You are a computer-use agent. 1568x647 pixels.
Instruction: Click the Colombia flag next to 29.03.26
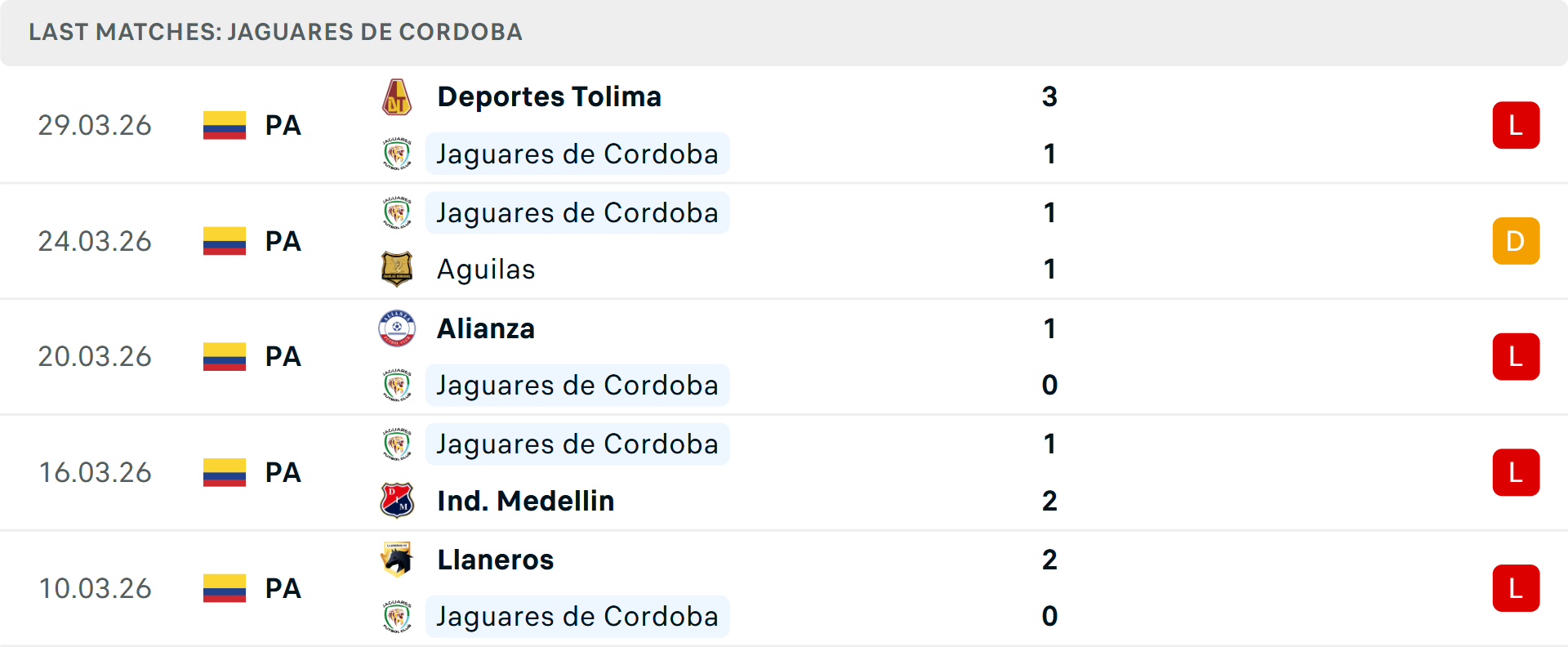pos(224,125)
